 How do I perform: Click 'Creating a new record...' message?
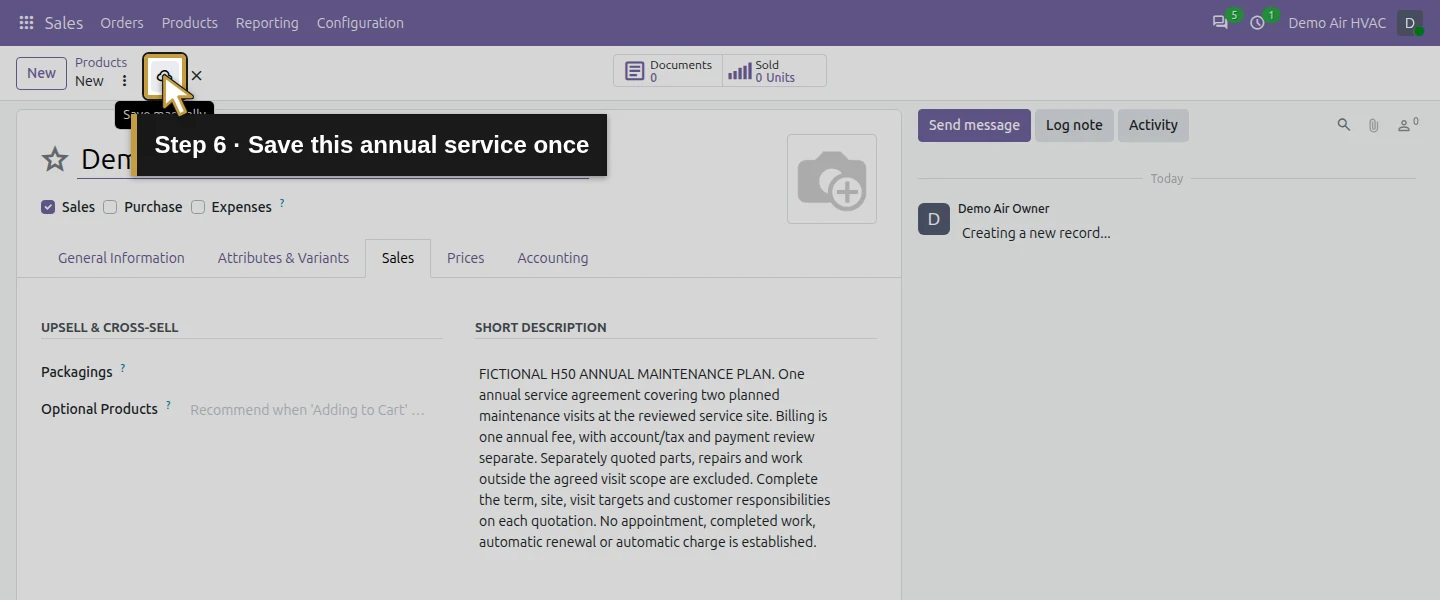click(1036, 233)
